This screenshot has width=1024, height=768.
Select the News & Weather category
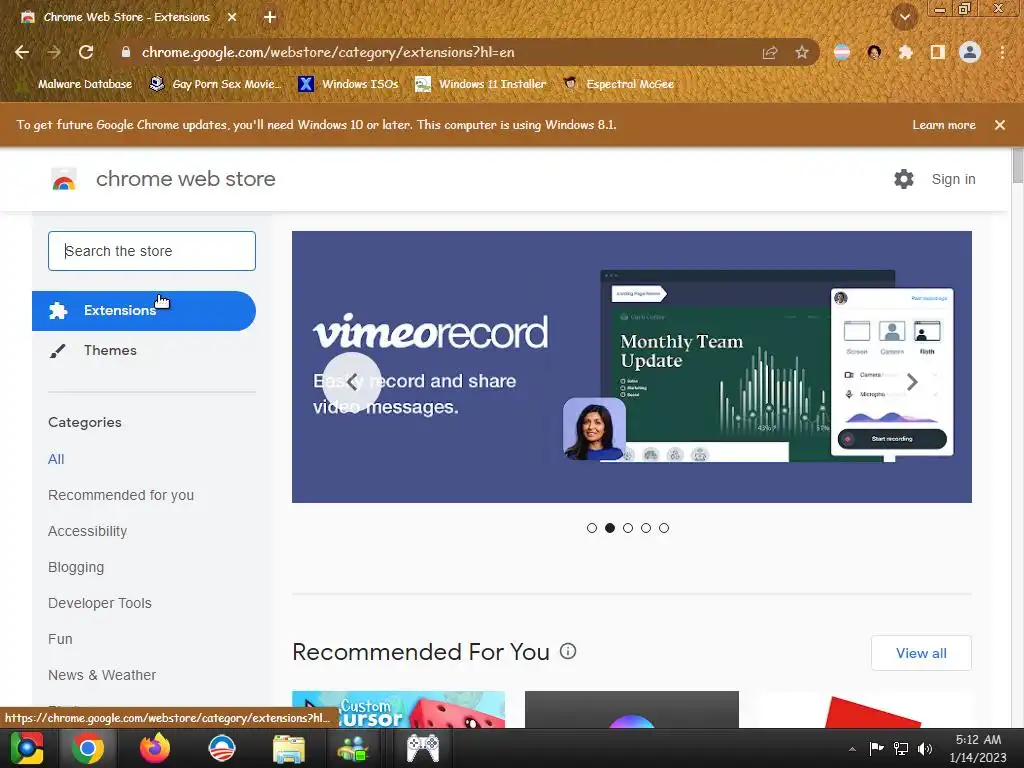coord(102,675)
